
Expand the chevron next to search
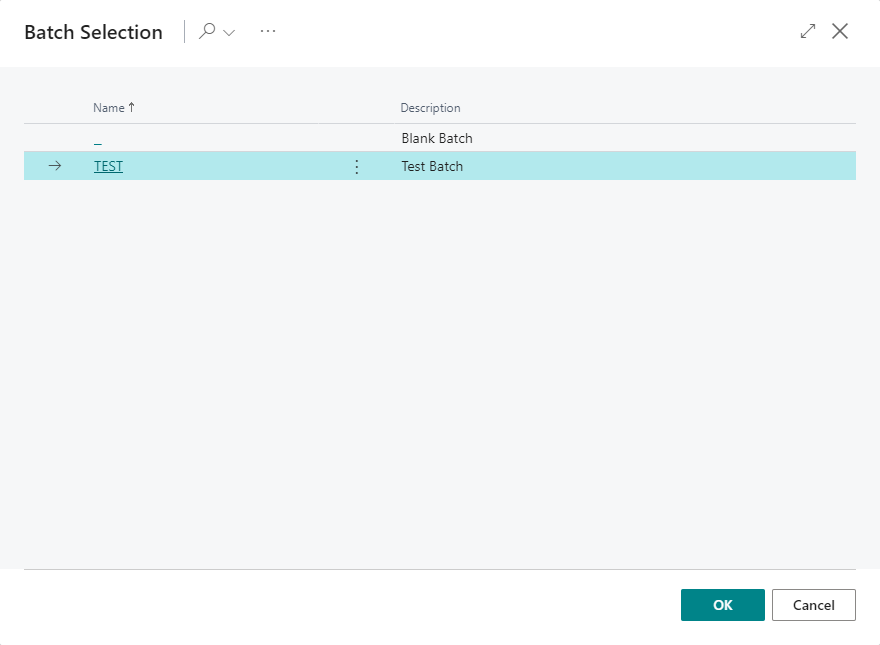[229, 32]
